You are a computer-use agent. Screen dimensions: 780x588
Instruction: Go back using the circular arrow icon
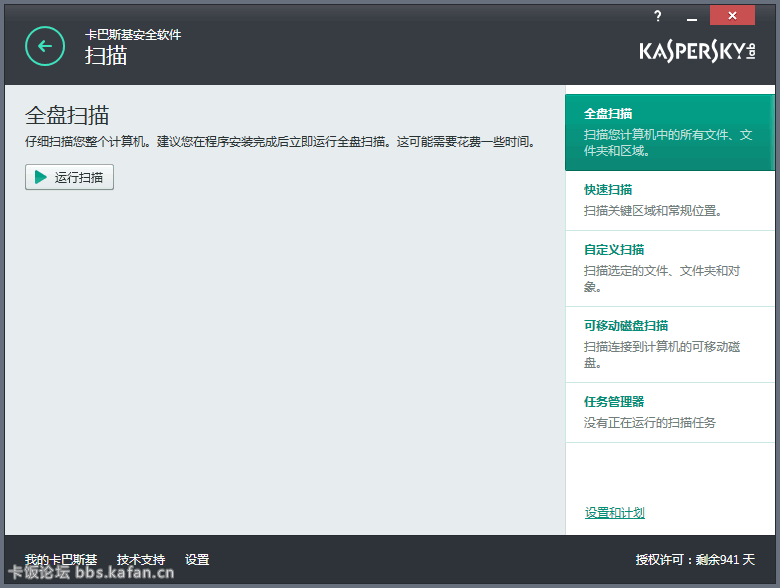(45, 46)
